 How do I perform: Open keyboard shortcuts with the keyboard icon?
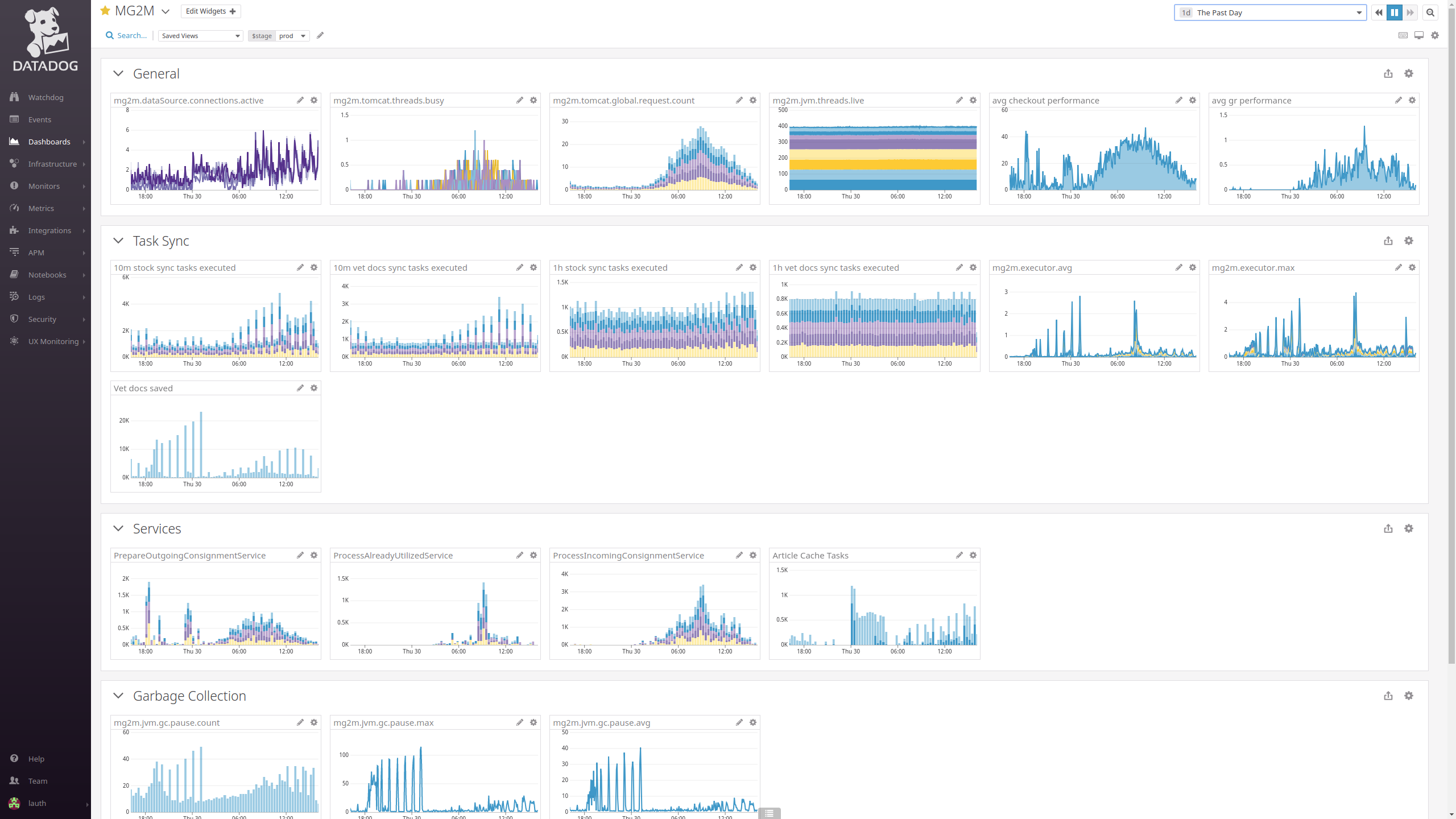click(1401, 35)
